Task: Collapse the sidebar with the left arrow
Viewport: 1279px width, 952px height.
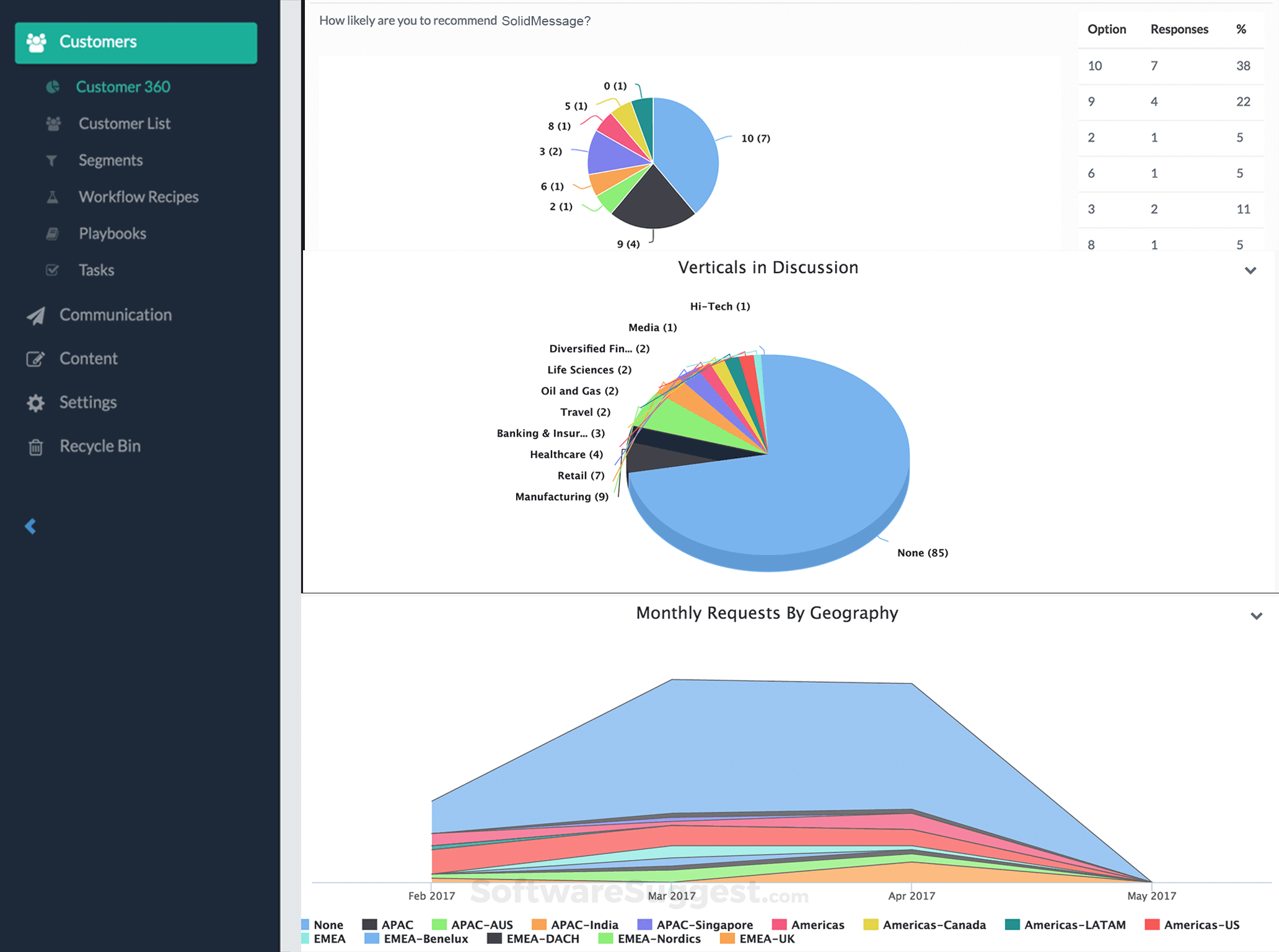Action: 30,526
